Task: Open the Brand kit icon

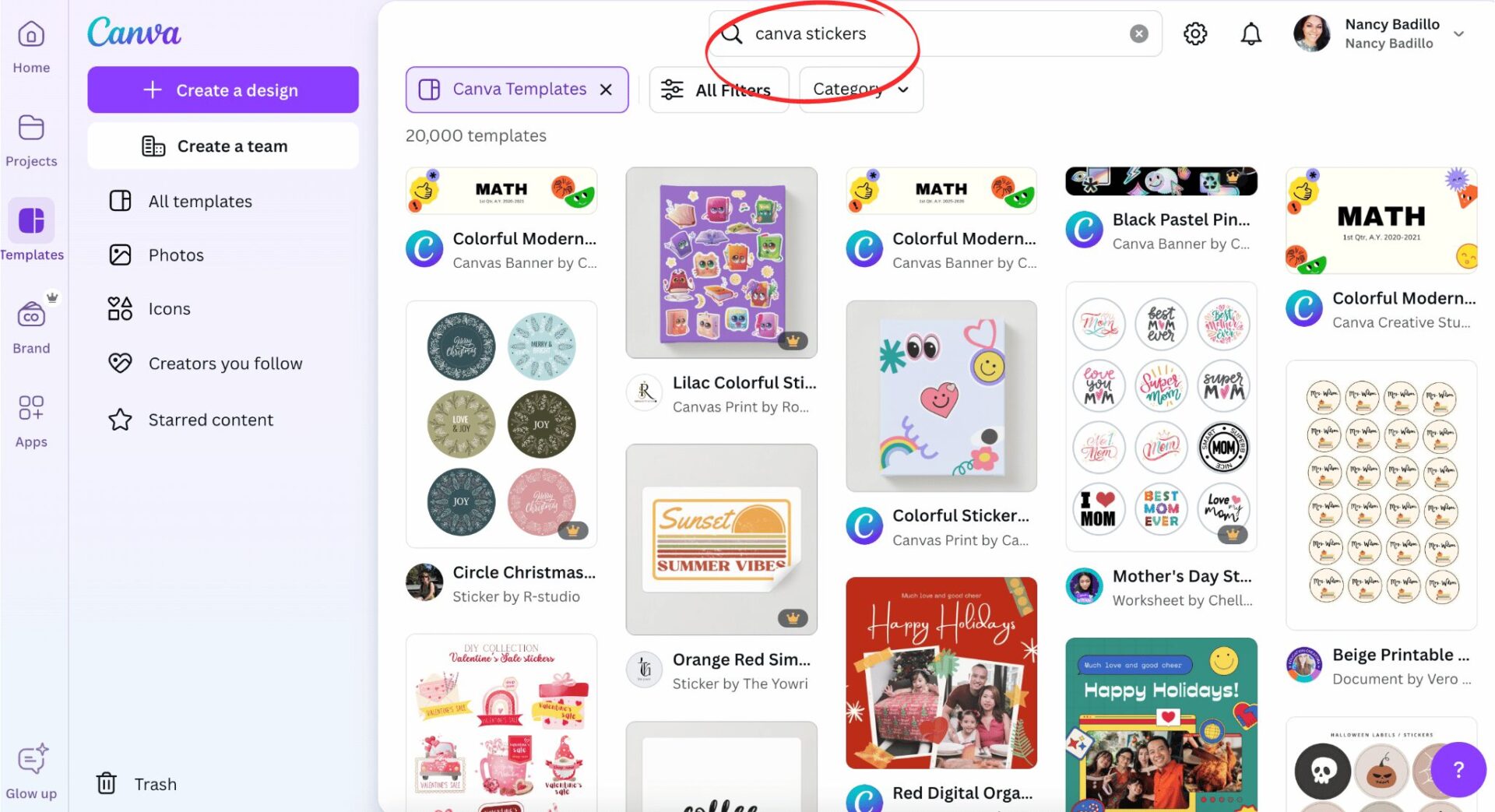Action: click(x=31, y=315)
